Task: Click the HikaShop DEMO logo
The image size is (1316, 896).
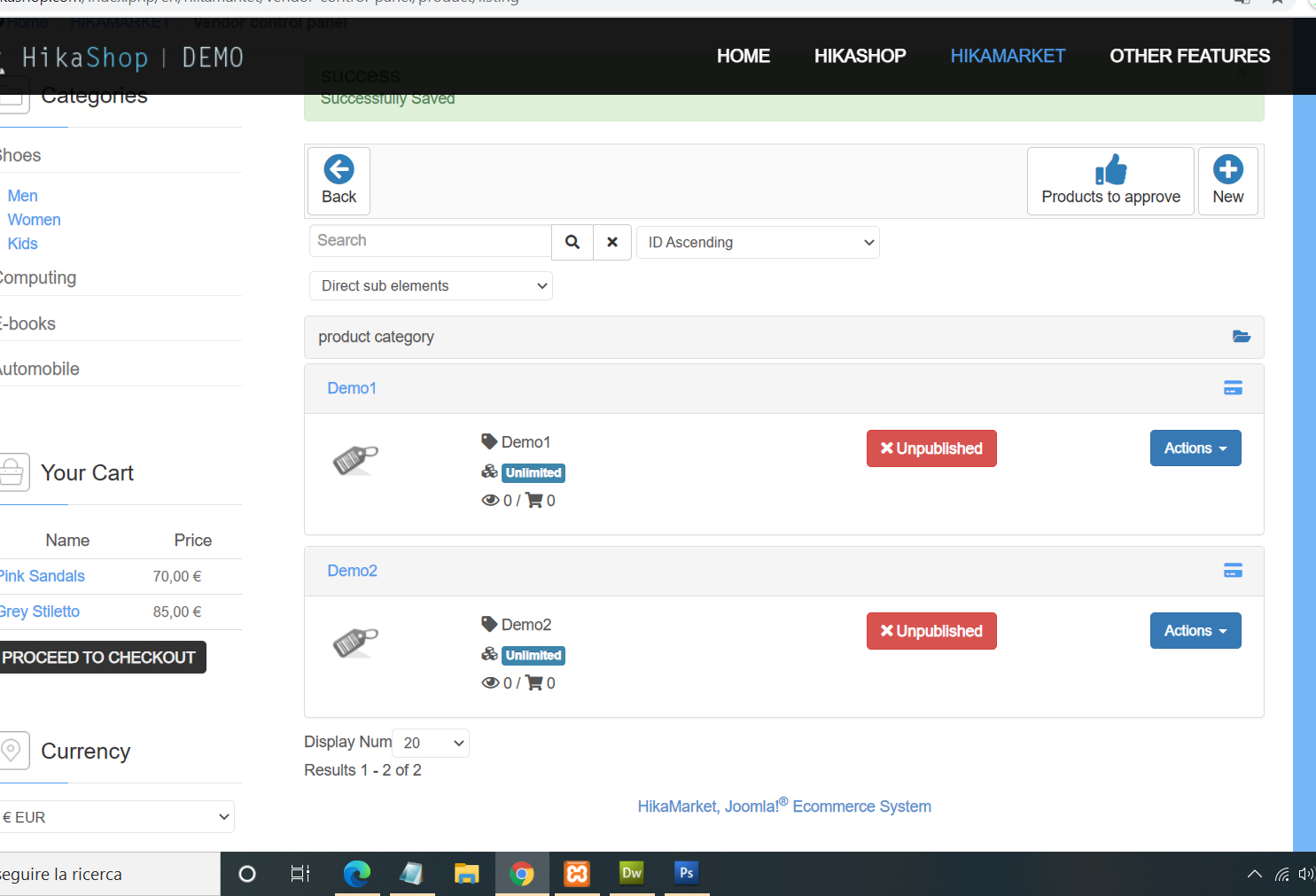Action: pos(123,58)
